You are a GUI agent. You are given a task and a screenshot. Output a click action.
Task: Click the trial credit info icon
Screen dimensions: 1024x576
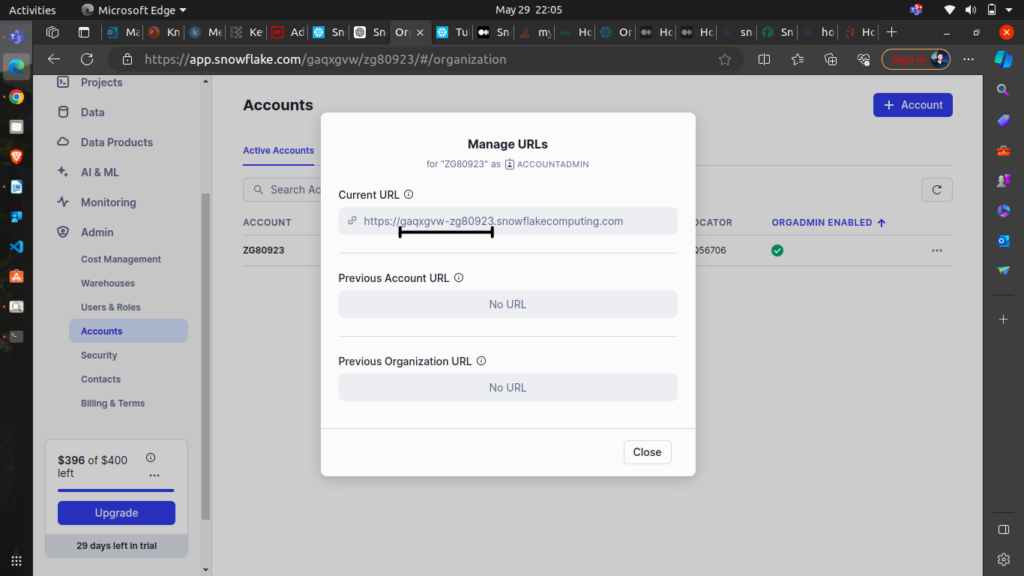[x=150, y=458]
